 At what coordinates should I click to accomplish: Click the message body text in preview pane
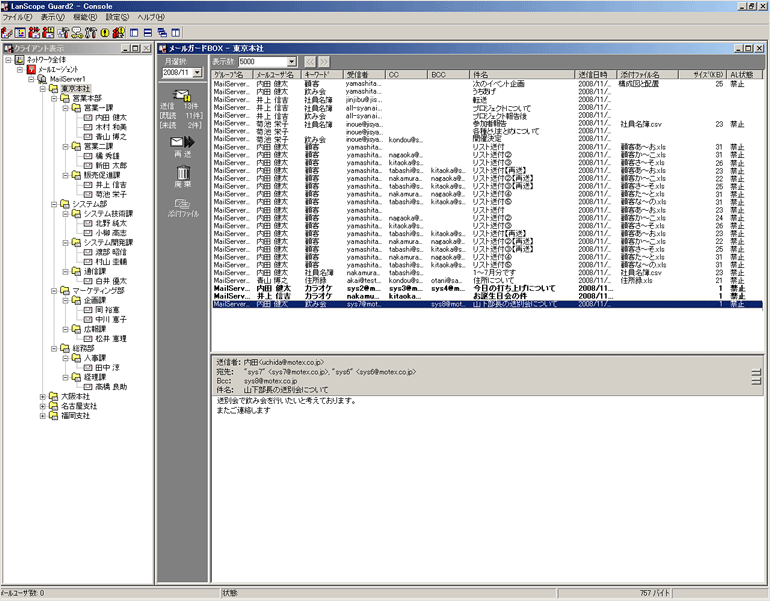286,405
